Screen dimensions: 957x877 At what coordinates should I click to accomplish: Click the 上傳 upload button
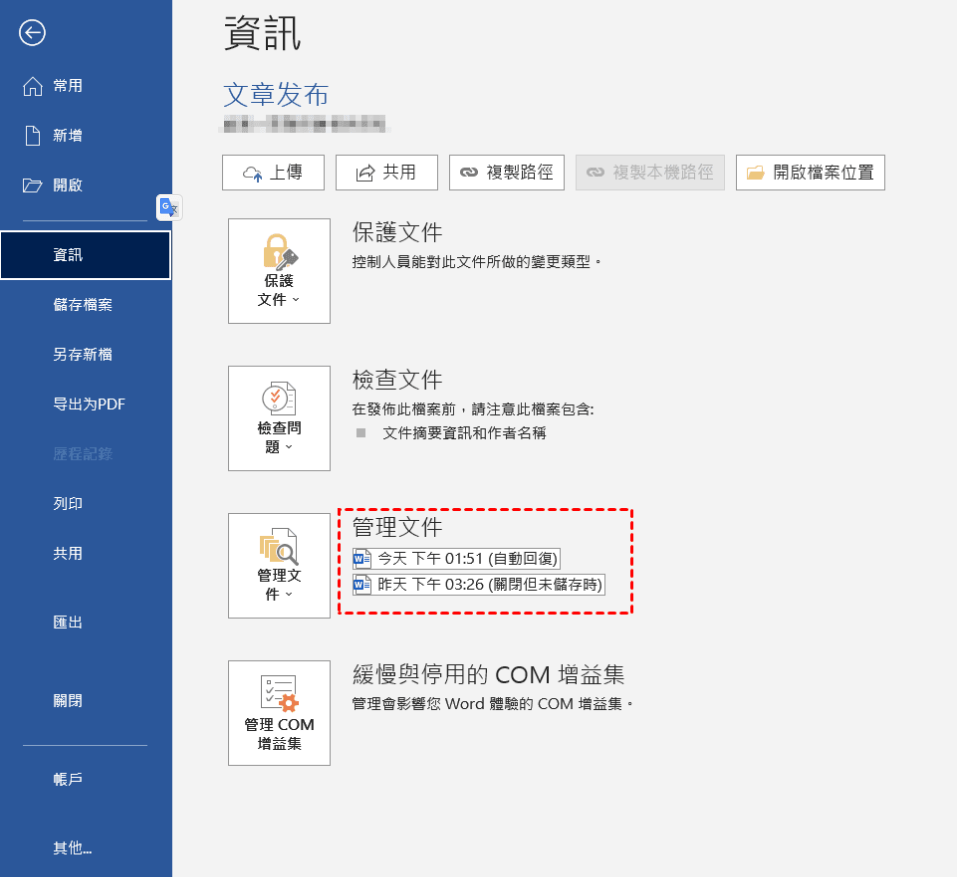(x=273, y=173)
